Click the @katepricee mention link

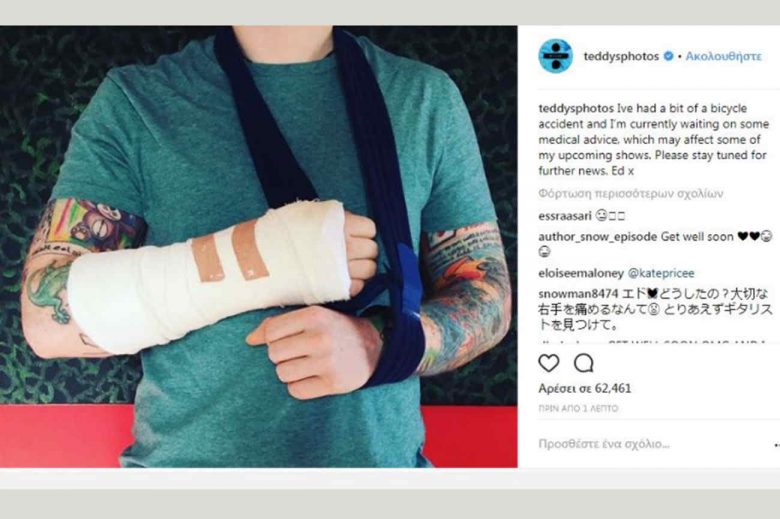(x=661, y=273)
